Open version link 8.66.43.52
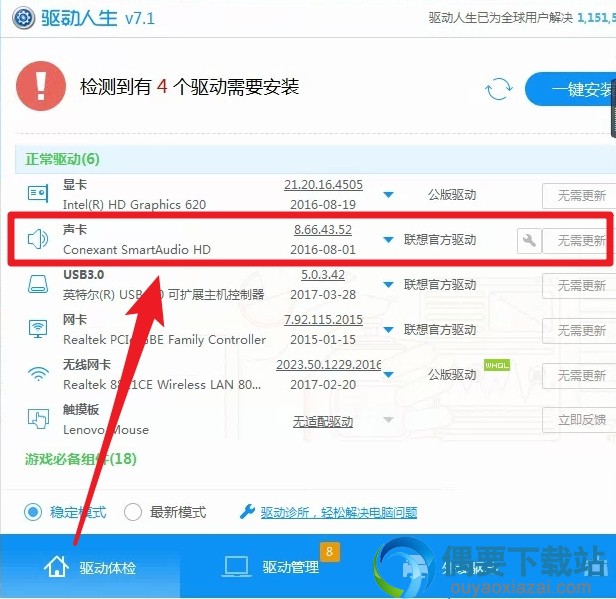 (x=323, y=229)
